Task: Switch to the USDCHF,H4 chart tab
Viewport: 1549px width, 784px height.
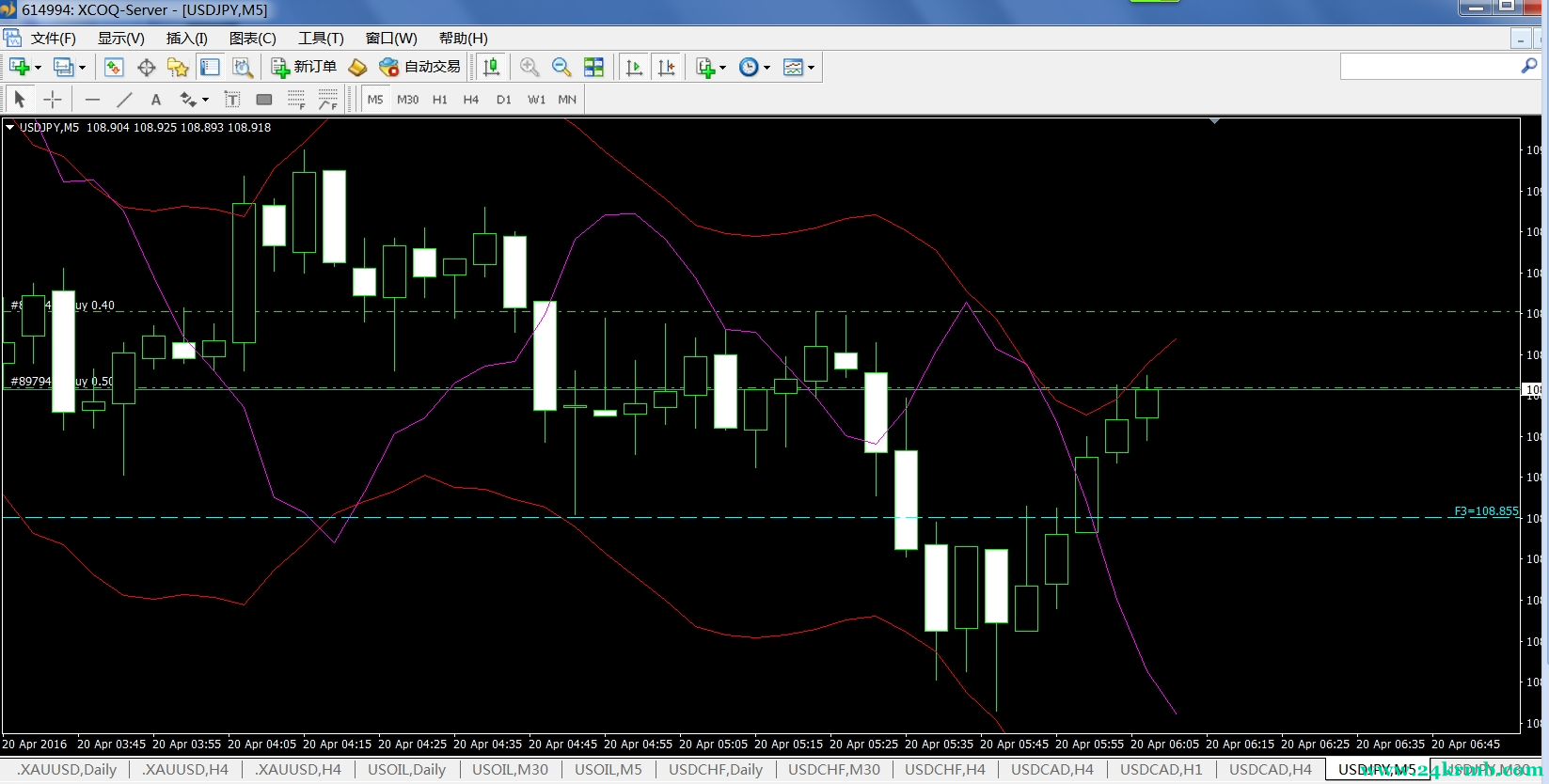Action: 945,769
